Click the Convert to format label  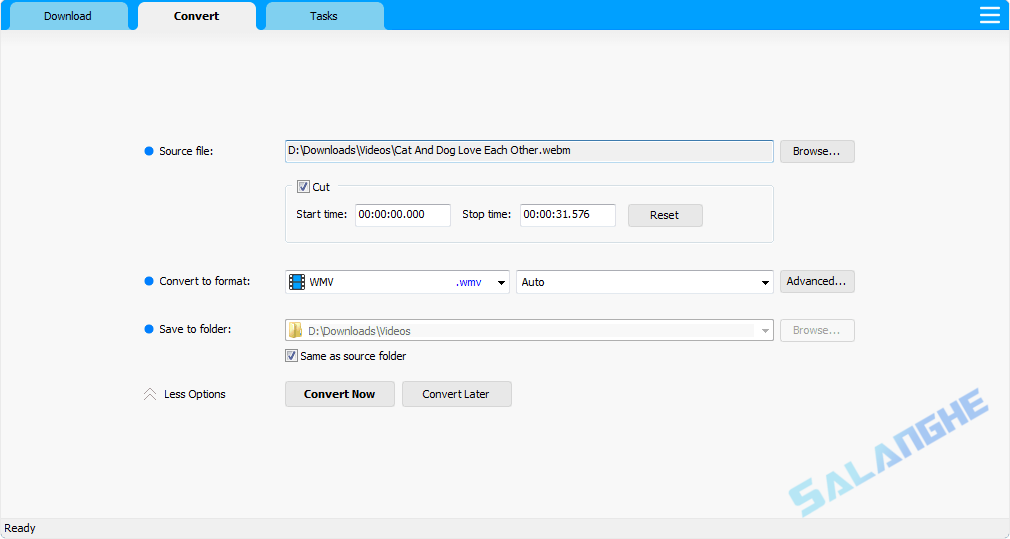click(x=205, y=281)
